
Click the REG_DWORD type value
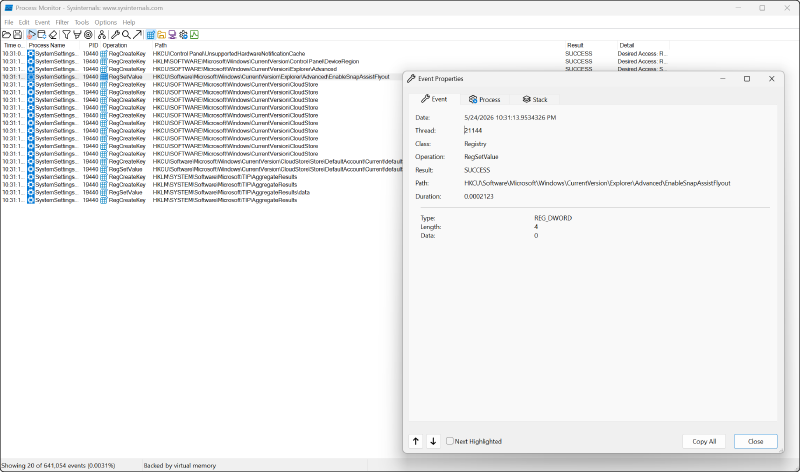point(553,218)
